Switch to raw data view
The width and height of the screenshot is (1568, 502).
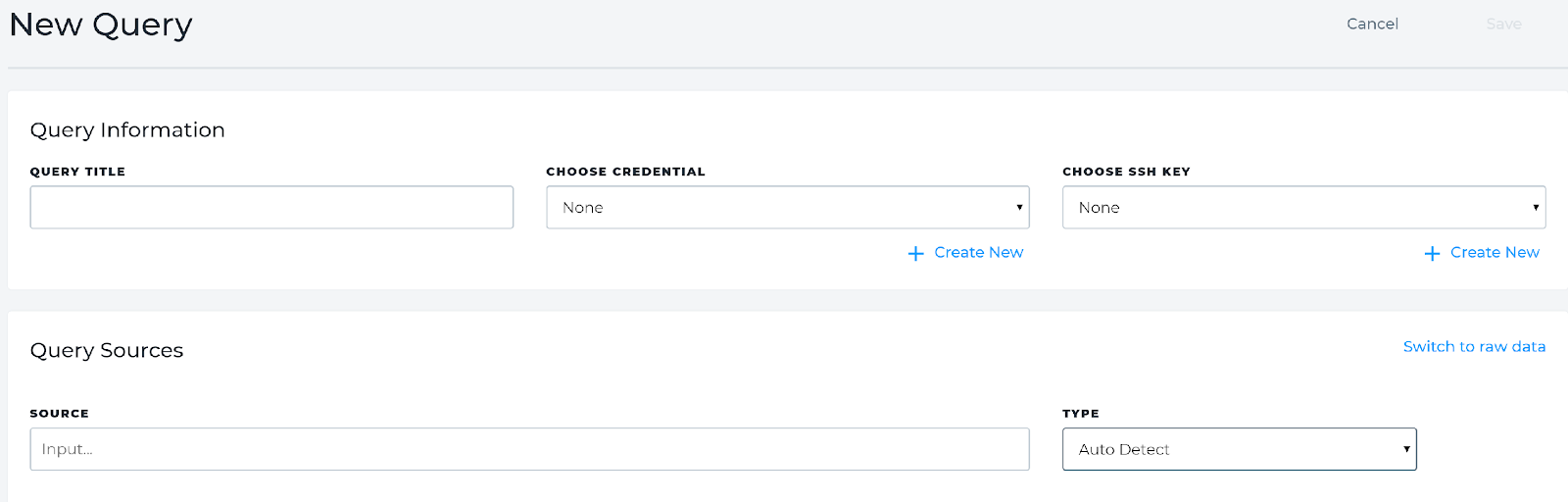(1474, 347)
